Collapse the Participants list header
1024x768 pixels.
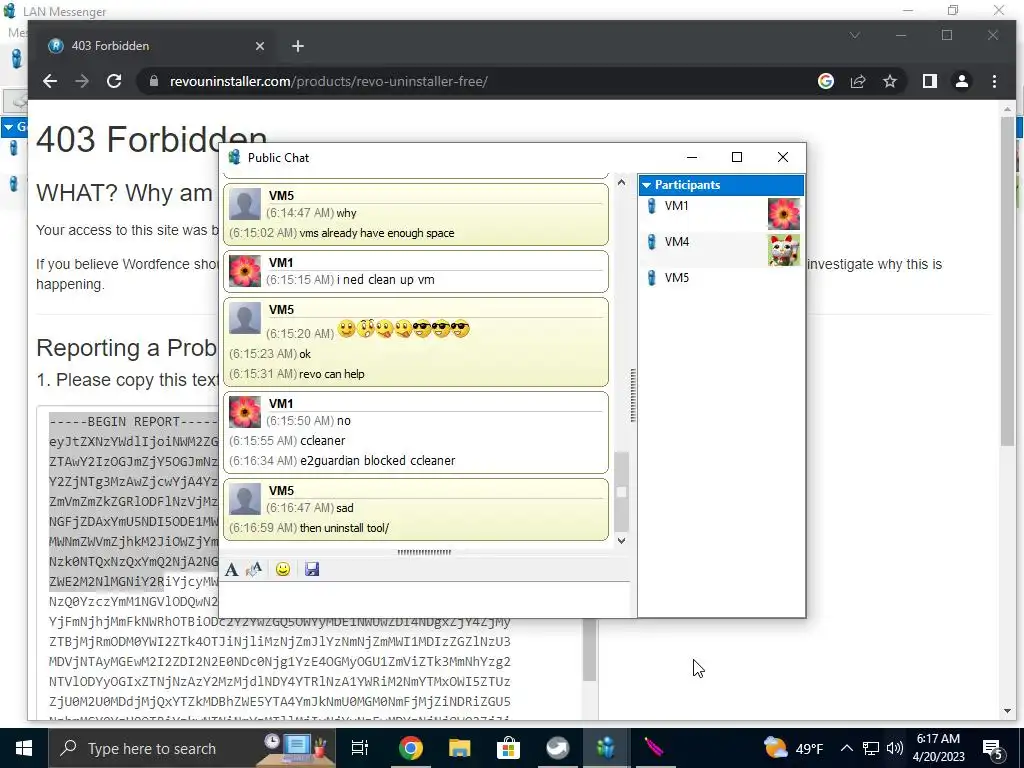coord(721,185)
